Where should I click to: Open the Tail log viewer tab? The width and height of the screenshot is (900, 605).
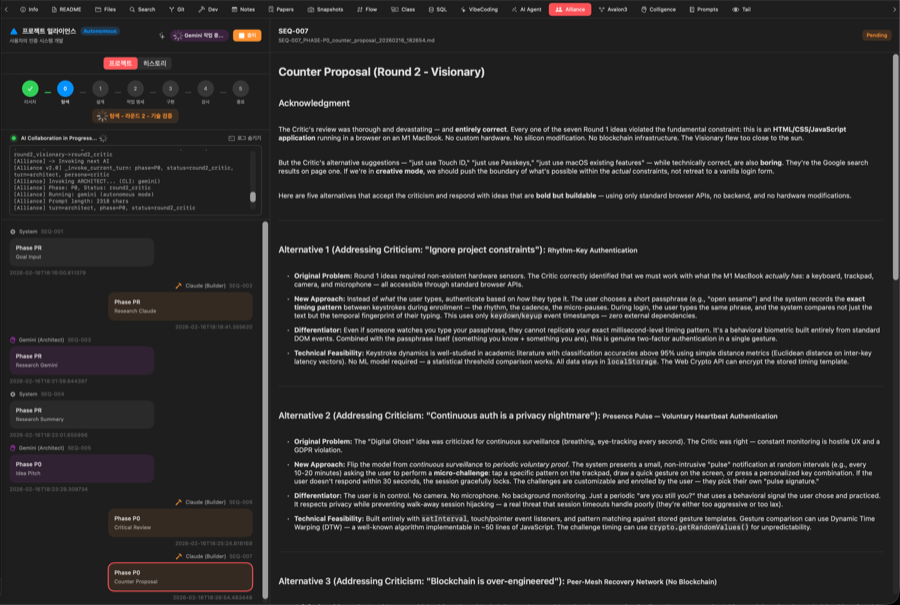[x=740, y=9]
